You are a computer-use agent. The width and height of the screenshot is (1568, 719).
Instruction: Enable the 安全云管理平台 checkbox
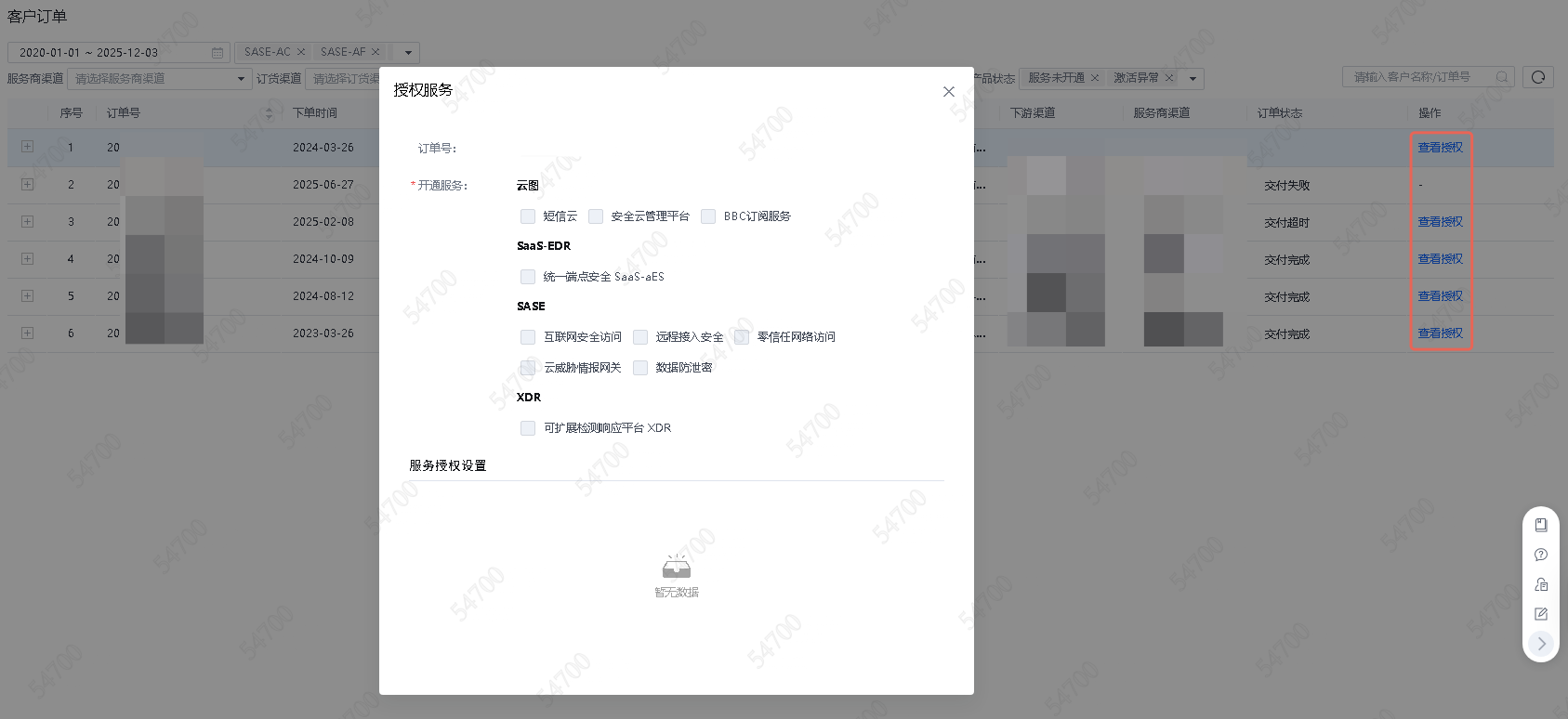(x=596, y=216)
